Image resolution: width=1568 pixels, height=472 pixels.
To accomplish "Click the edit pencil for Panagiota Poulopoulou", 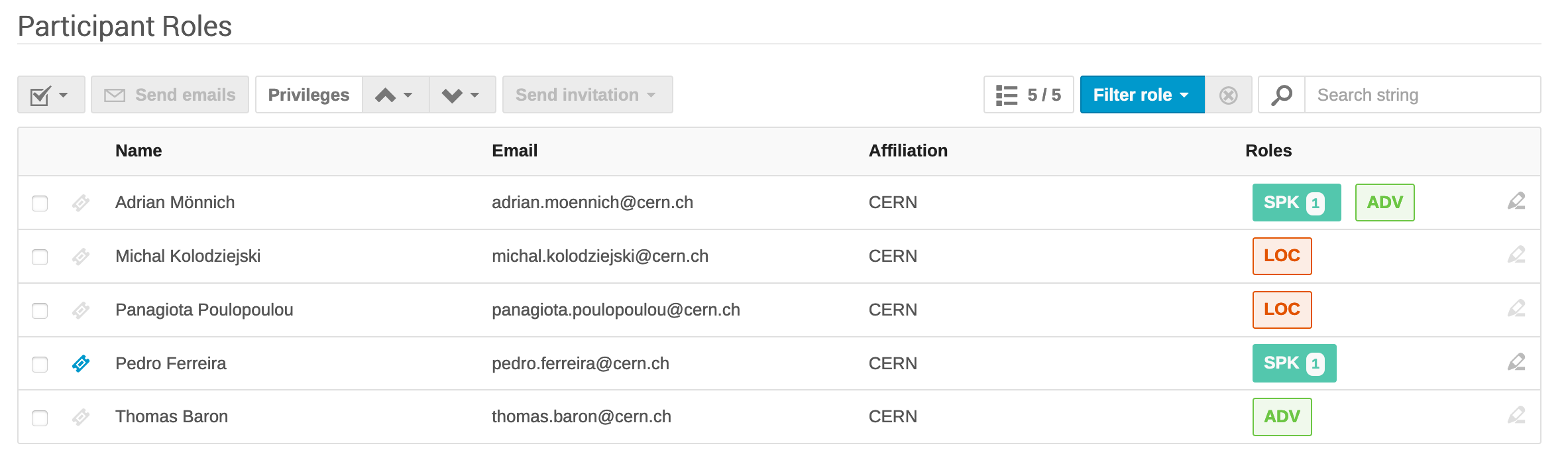I will tap(1516, 309).
